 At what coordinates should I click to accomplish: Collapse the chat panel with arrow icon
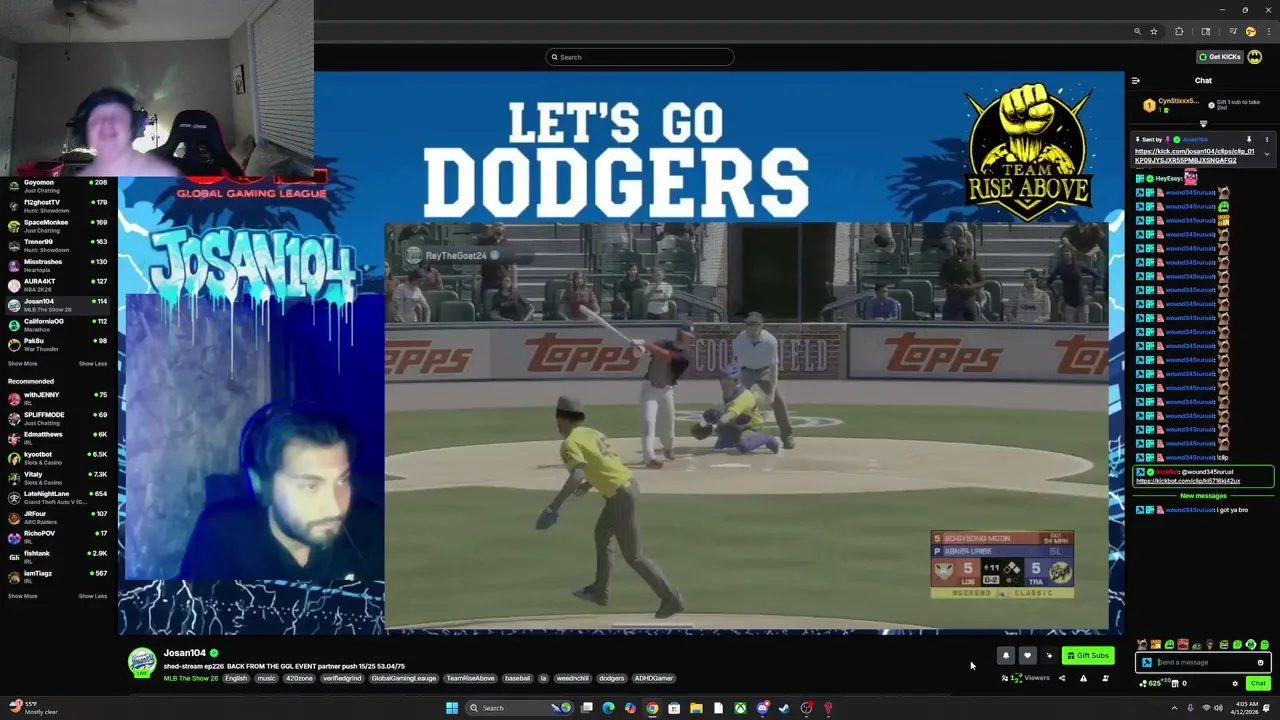pyautogui.click(x=1135, y=81)
